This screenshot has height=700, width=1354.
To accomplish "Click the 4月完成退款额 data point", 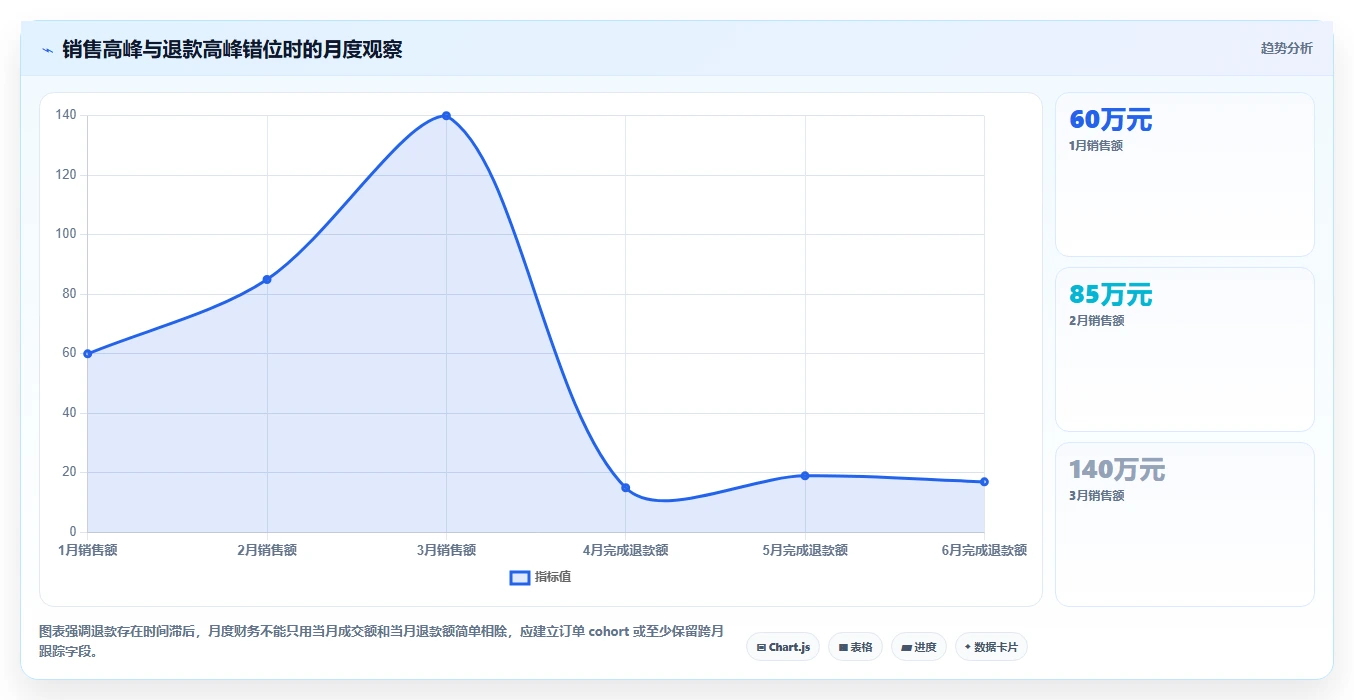I will pyautogui.click(x=626, y=488).
